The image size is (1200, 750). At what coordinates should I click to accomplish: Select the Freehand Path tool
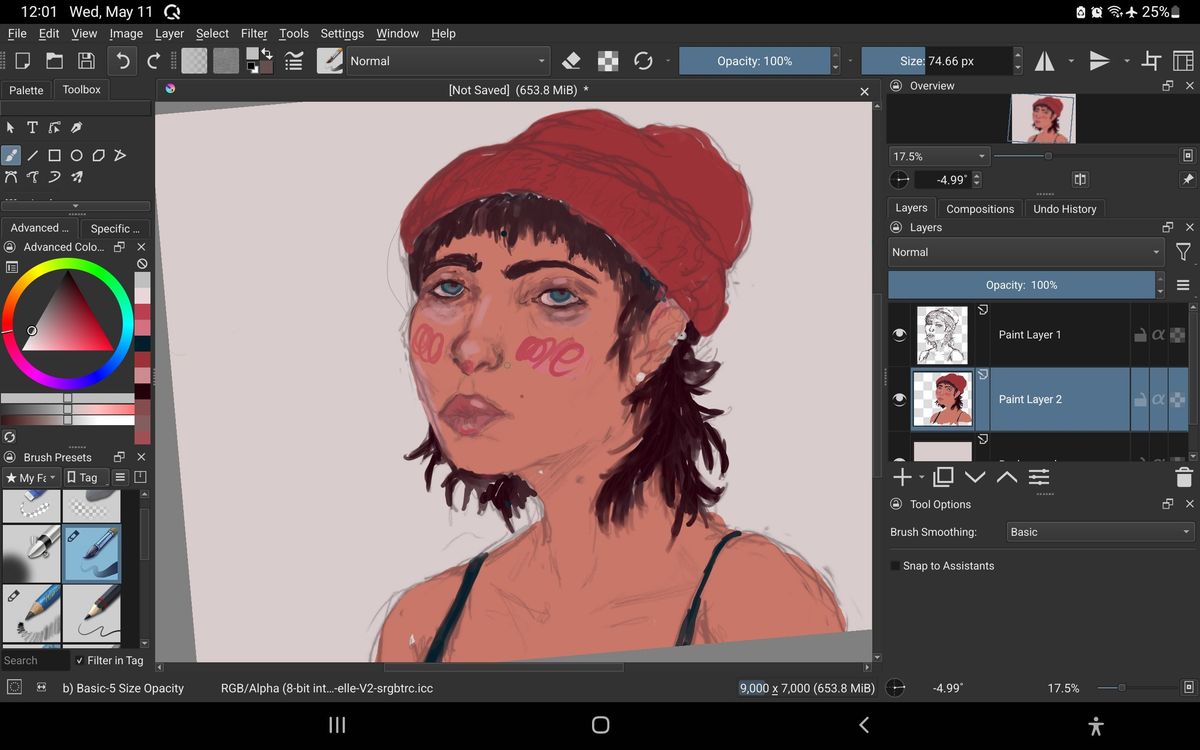[x=32, y=177]
